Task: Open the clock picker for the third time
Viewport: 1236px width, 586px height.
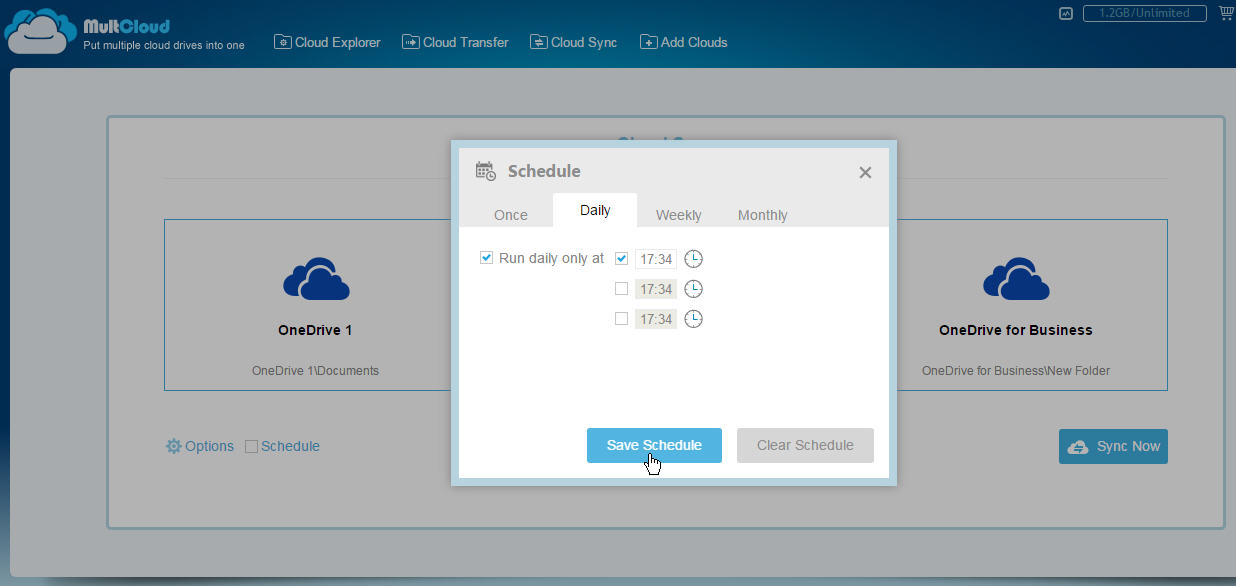Action: point(693,318)
